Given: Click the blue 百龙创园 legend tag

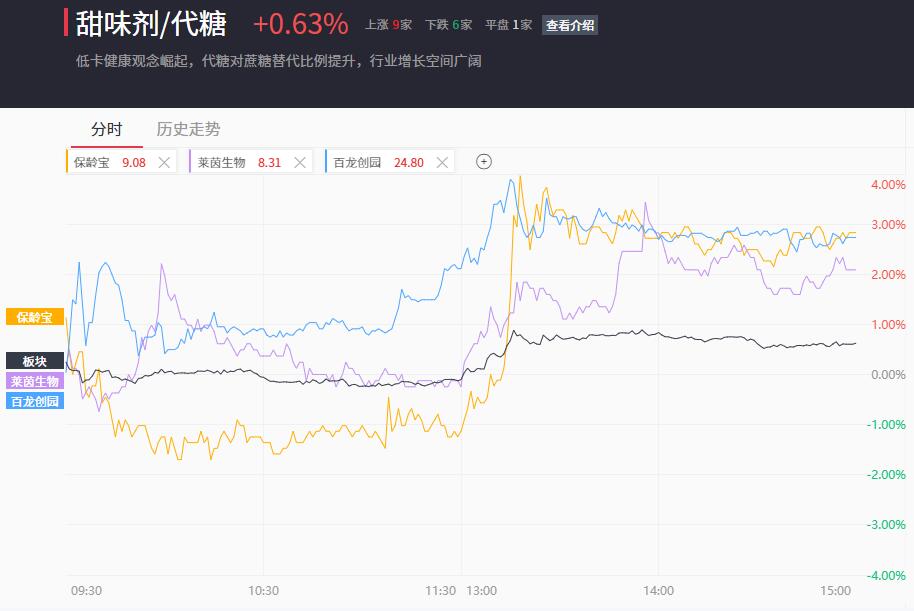Looking at the screenshot, I should [35, 401].
